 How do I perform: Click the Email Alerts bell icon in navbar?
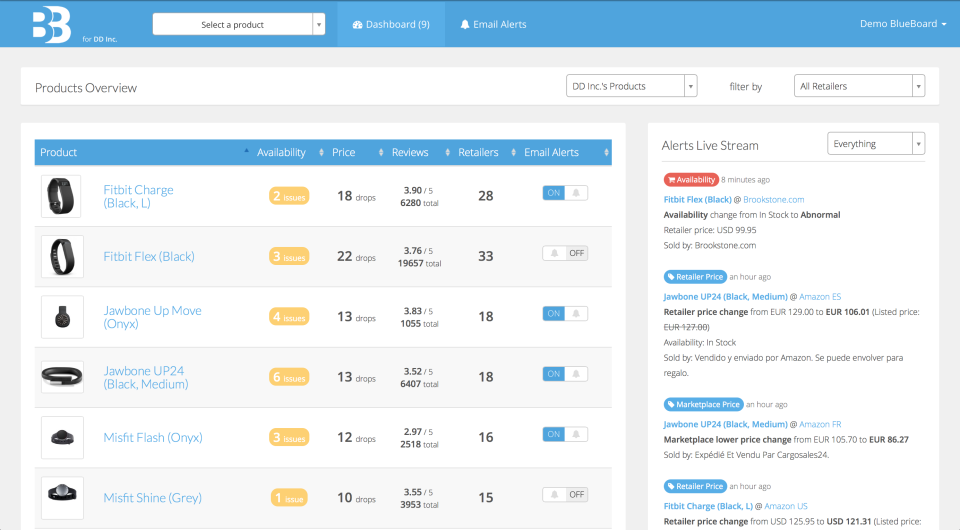(x=465, y=24)
